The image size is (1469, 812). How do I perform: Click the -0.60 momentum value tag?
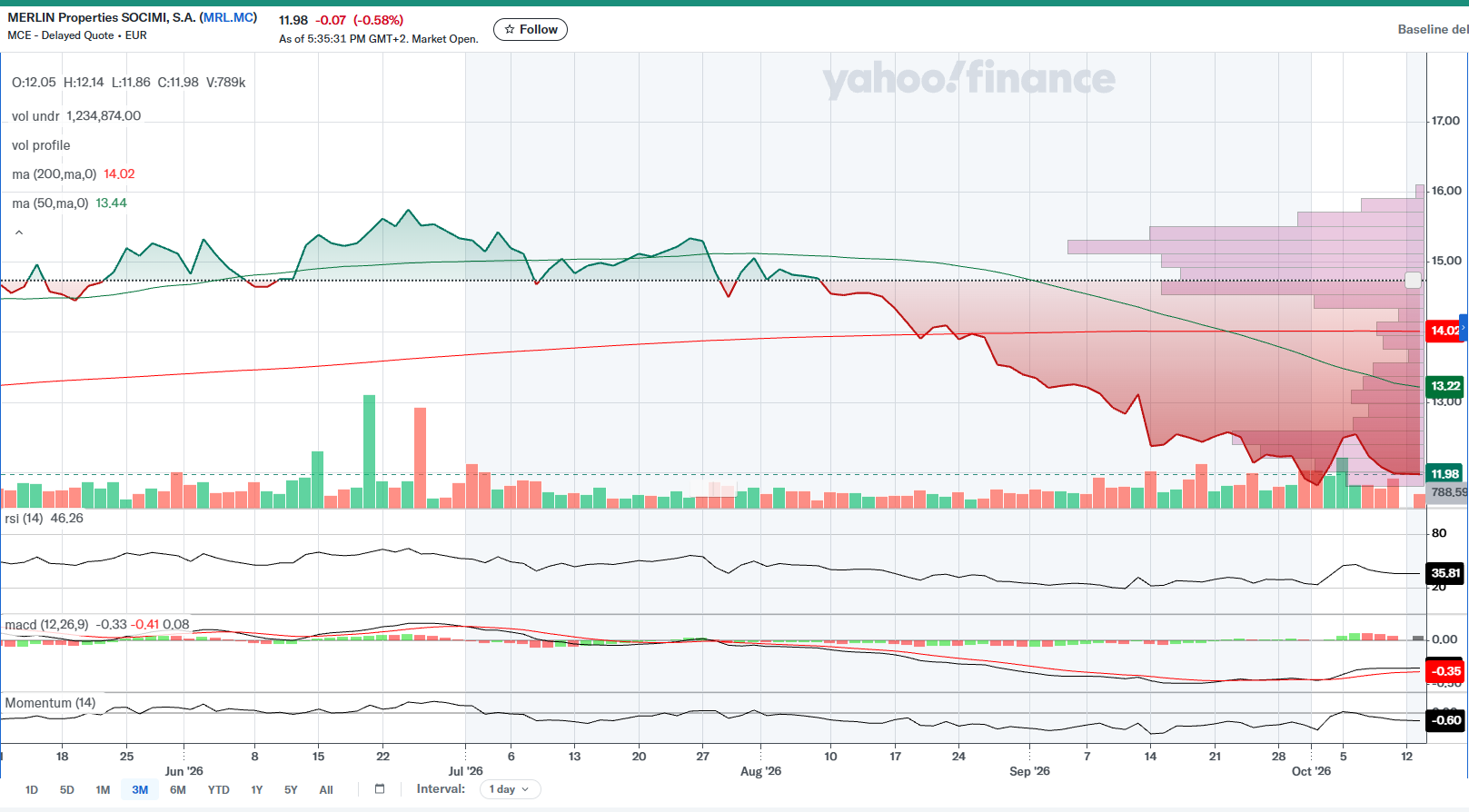point(1444,720)
